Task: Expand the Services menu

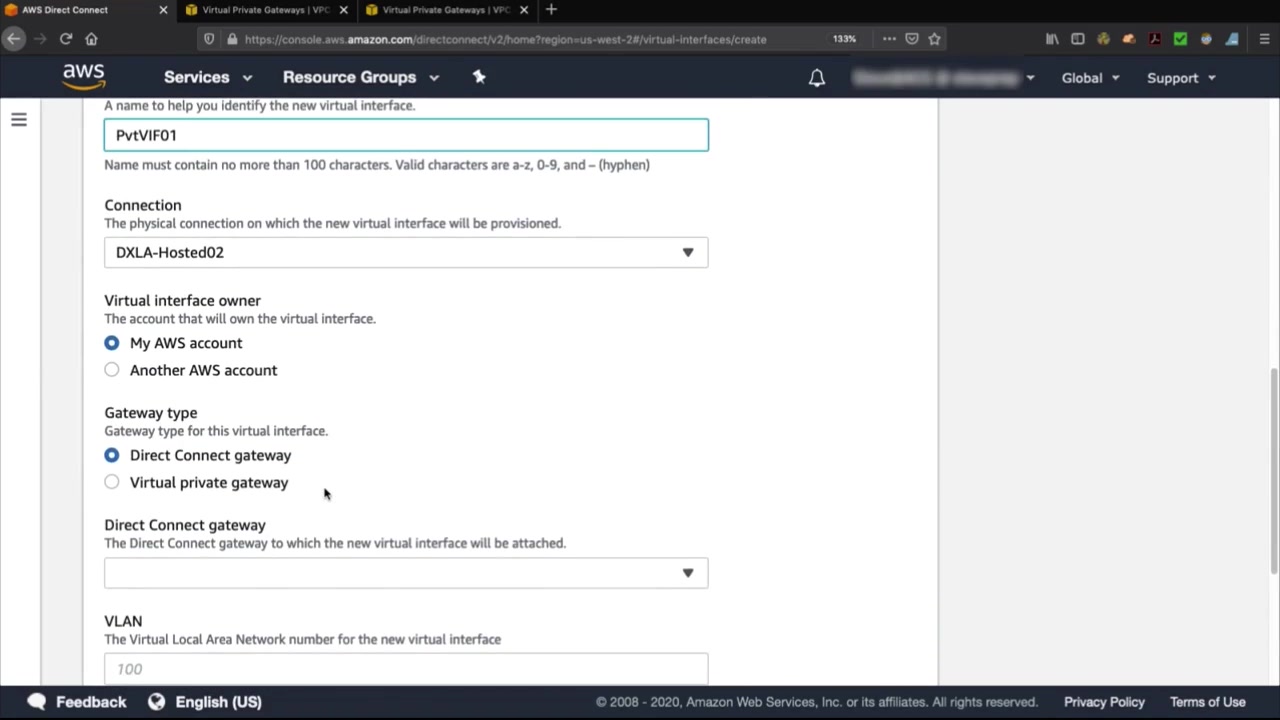Action: pyautogui.click(x=208, y=77)
